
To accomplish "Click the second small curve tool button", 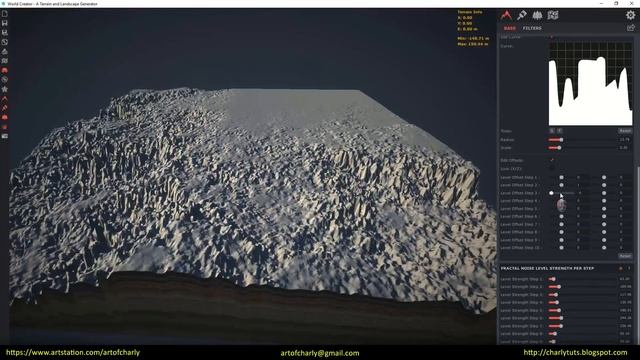I will click(x=559, y=131).
